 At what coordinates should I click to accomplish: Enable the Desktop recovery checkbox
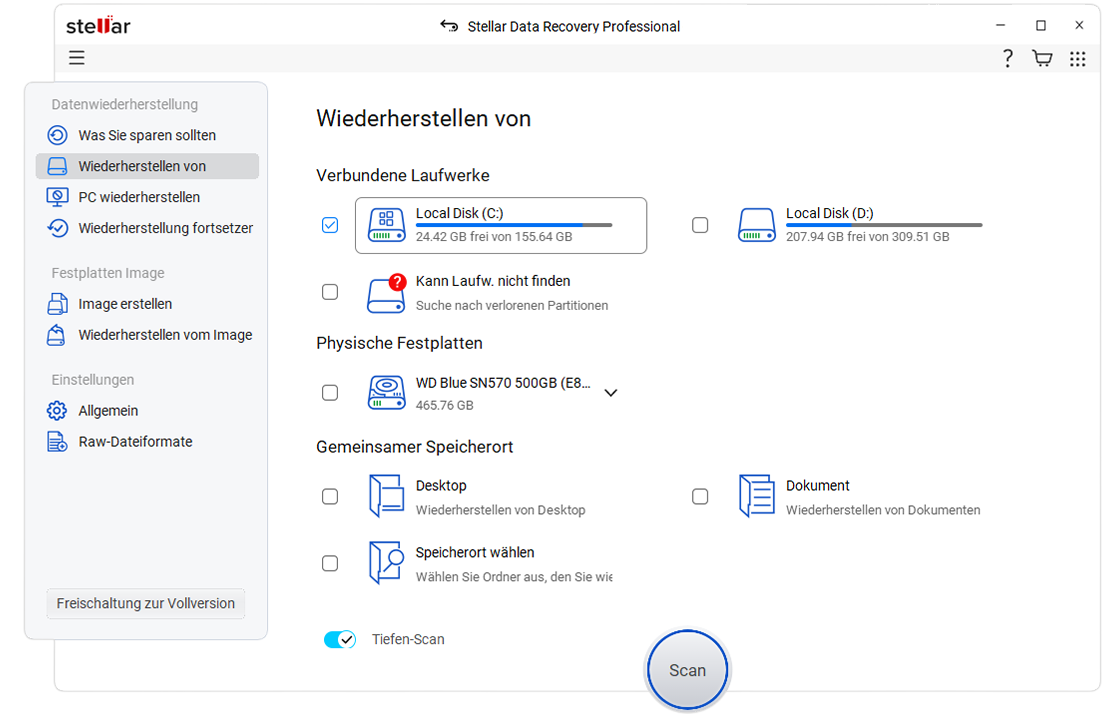(330, 496)
